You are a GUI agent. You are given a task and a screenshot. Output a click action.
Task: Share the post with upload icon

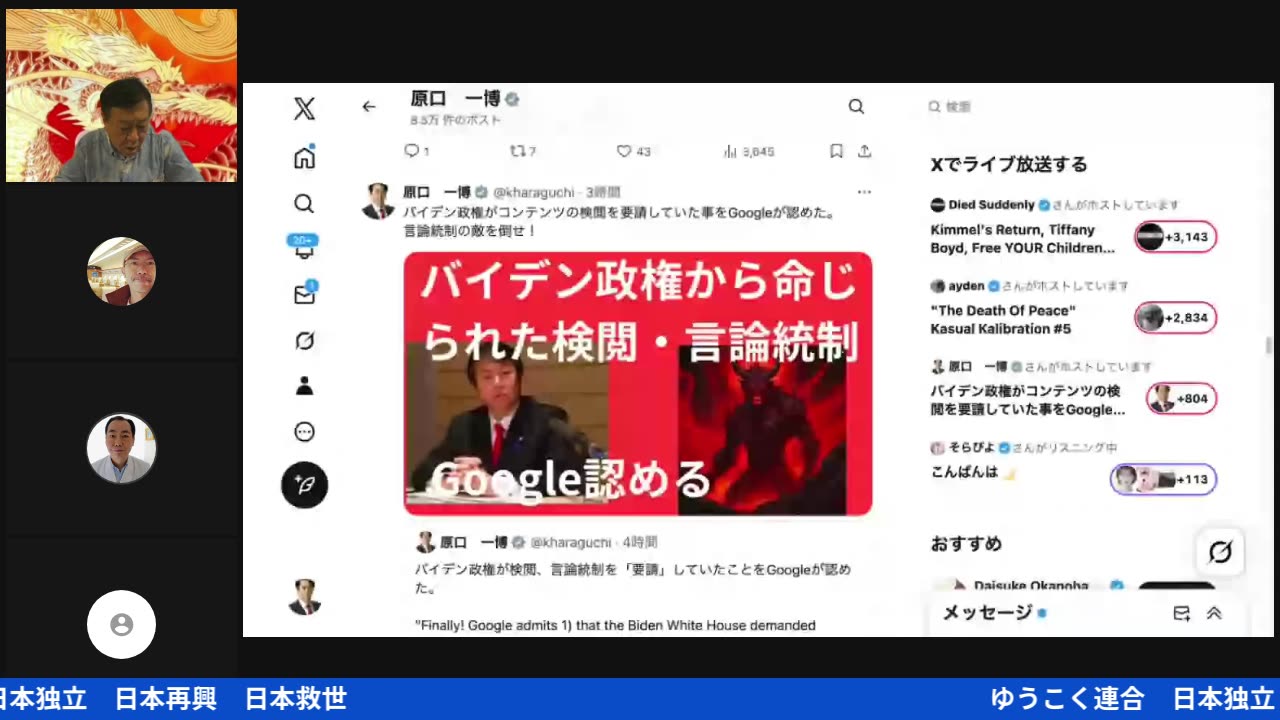pos(865,151)
